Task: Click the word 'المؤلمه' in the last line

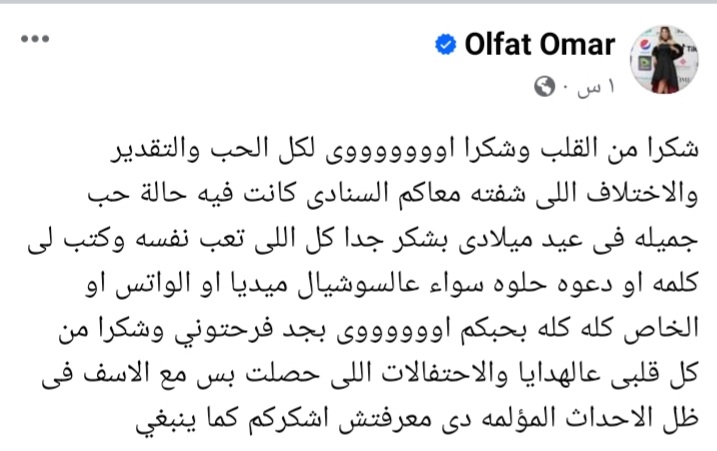Action: (502, 419)
